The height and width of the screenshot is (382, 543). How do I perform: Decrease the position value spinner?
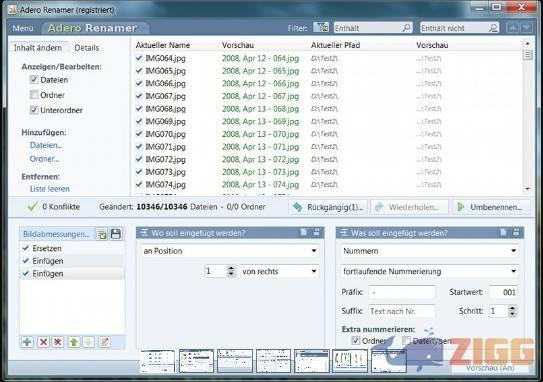pyautogui.click(x=231, y=274)
